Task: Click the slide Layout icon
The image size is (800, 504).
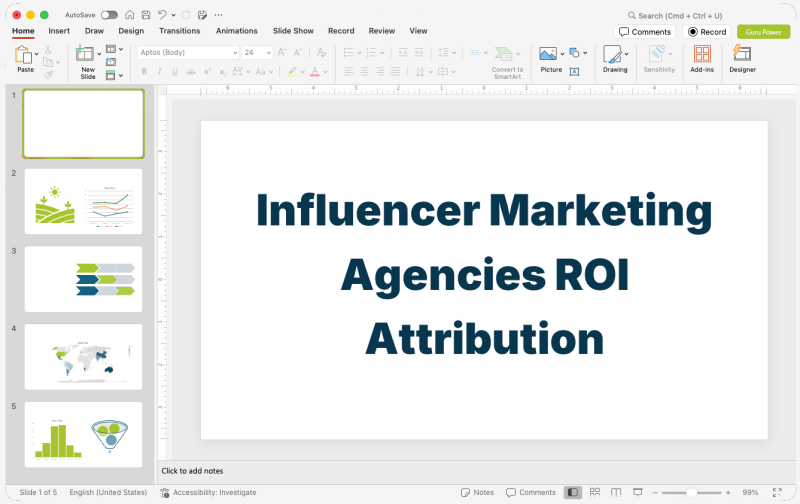Action: (111, 49)
